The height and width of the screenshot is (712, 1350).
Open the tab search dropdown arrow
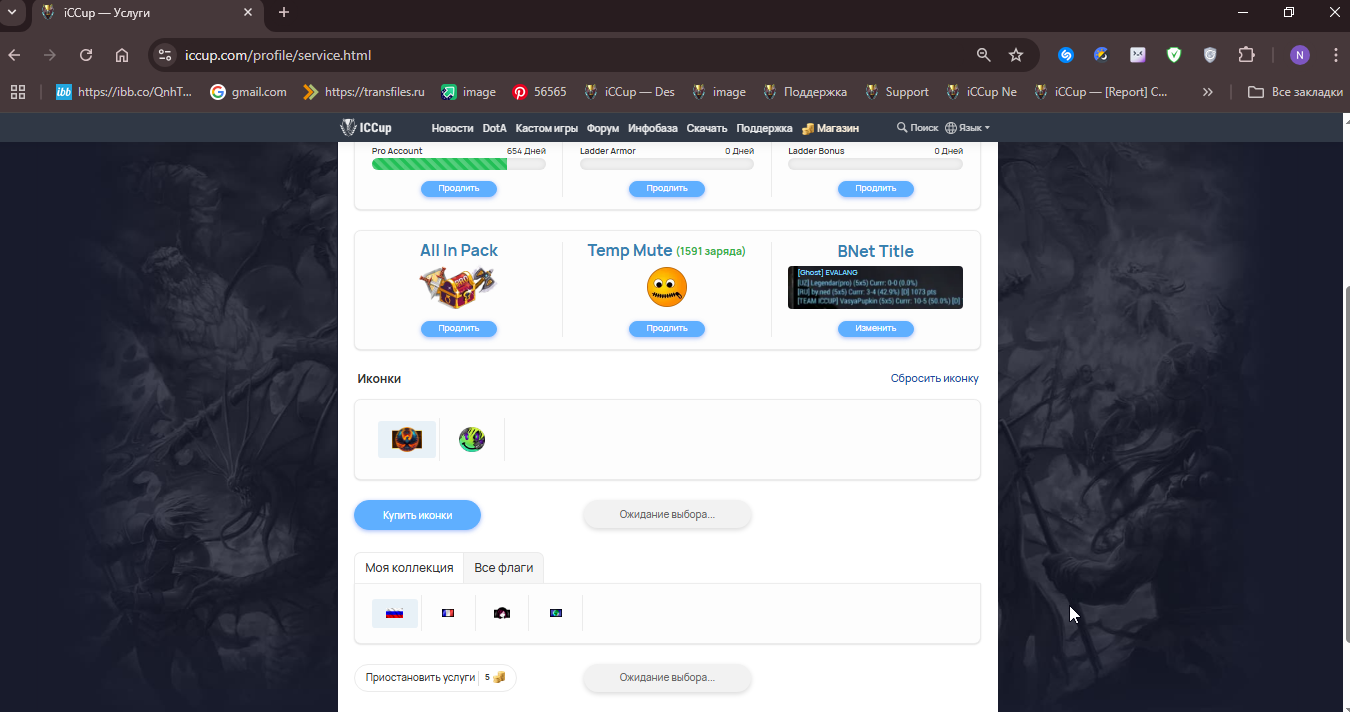click(x=12, y=12)
